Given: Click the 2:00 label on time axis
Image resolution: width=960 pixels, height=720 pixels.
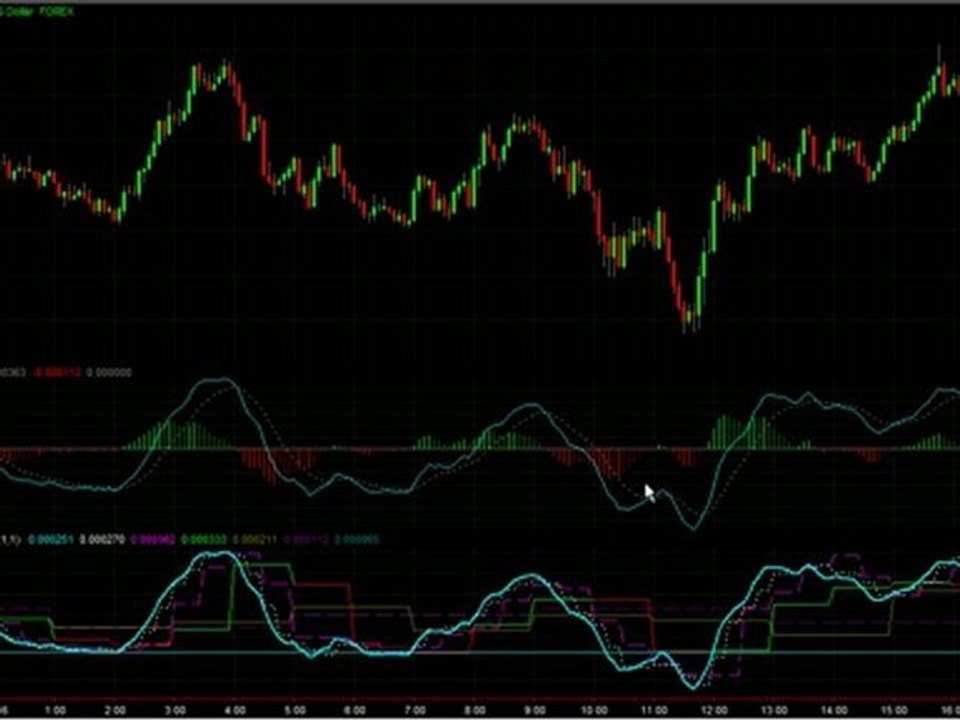Looking at the screenshot, I should click(x=116, y=710).
